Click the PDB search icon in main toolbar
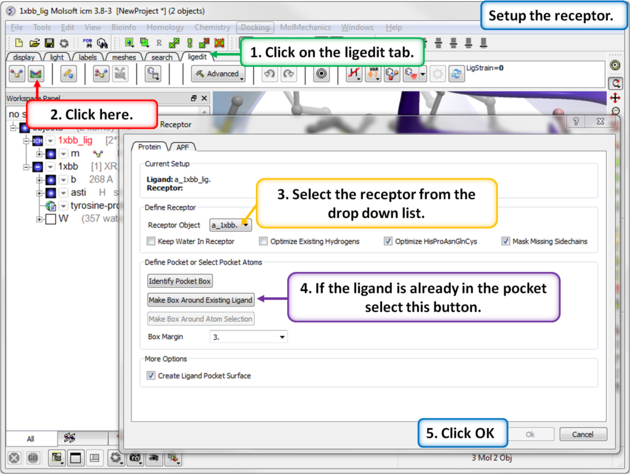 pyautogui.click(x=86, y=43)
